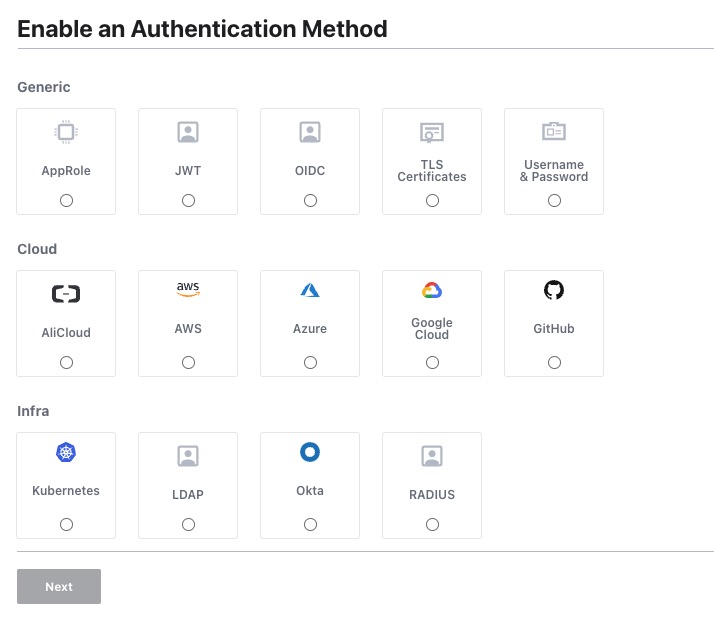Click the AWS label text
The width and height of the screenshot is (714, 635).
[188, 329]
